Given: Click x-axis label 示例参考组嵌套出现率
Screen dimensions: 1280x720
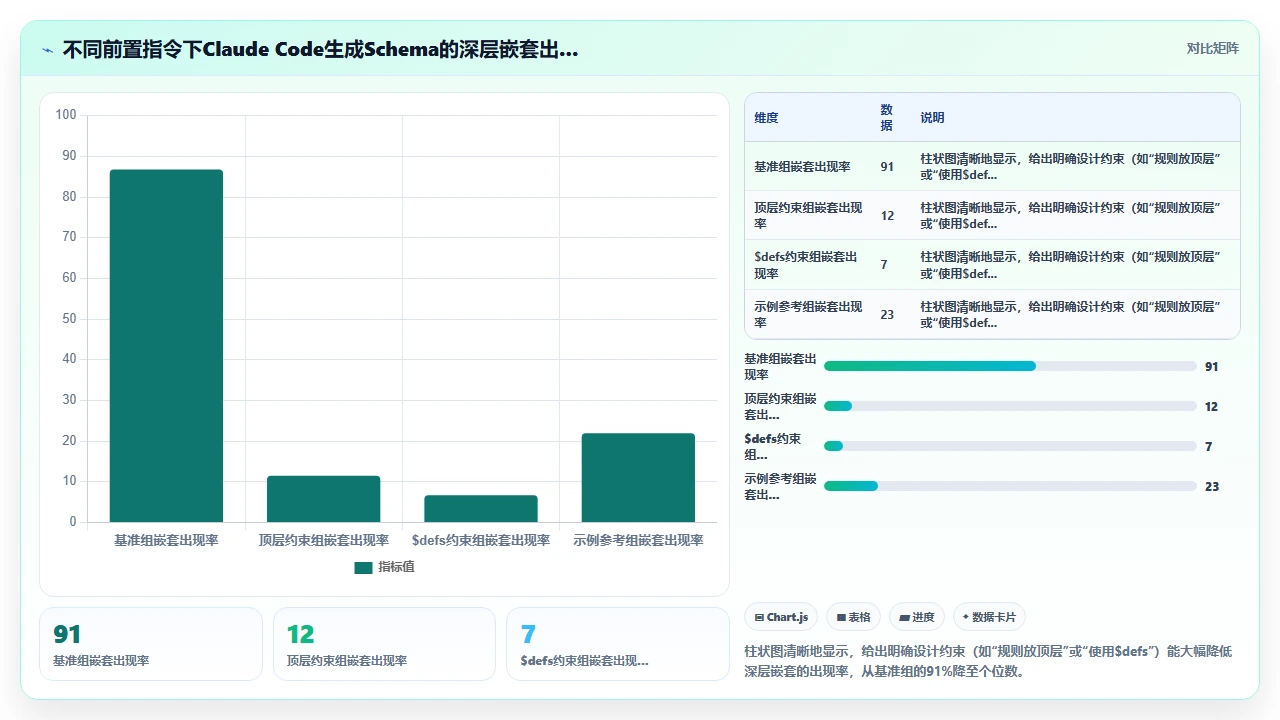Looking at the screenshot, I should [638, 540].
